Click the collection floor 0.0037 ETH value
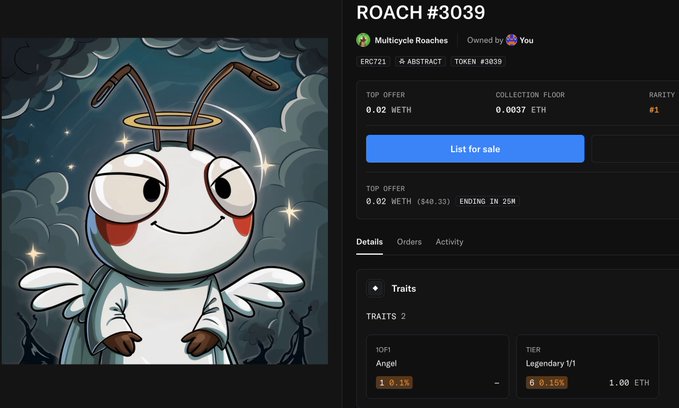This screenshot has height=408, width=679. click(x=521, y=110)
